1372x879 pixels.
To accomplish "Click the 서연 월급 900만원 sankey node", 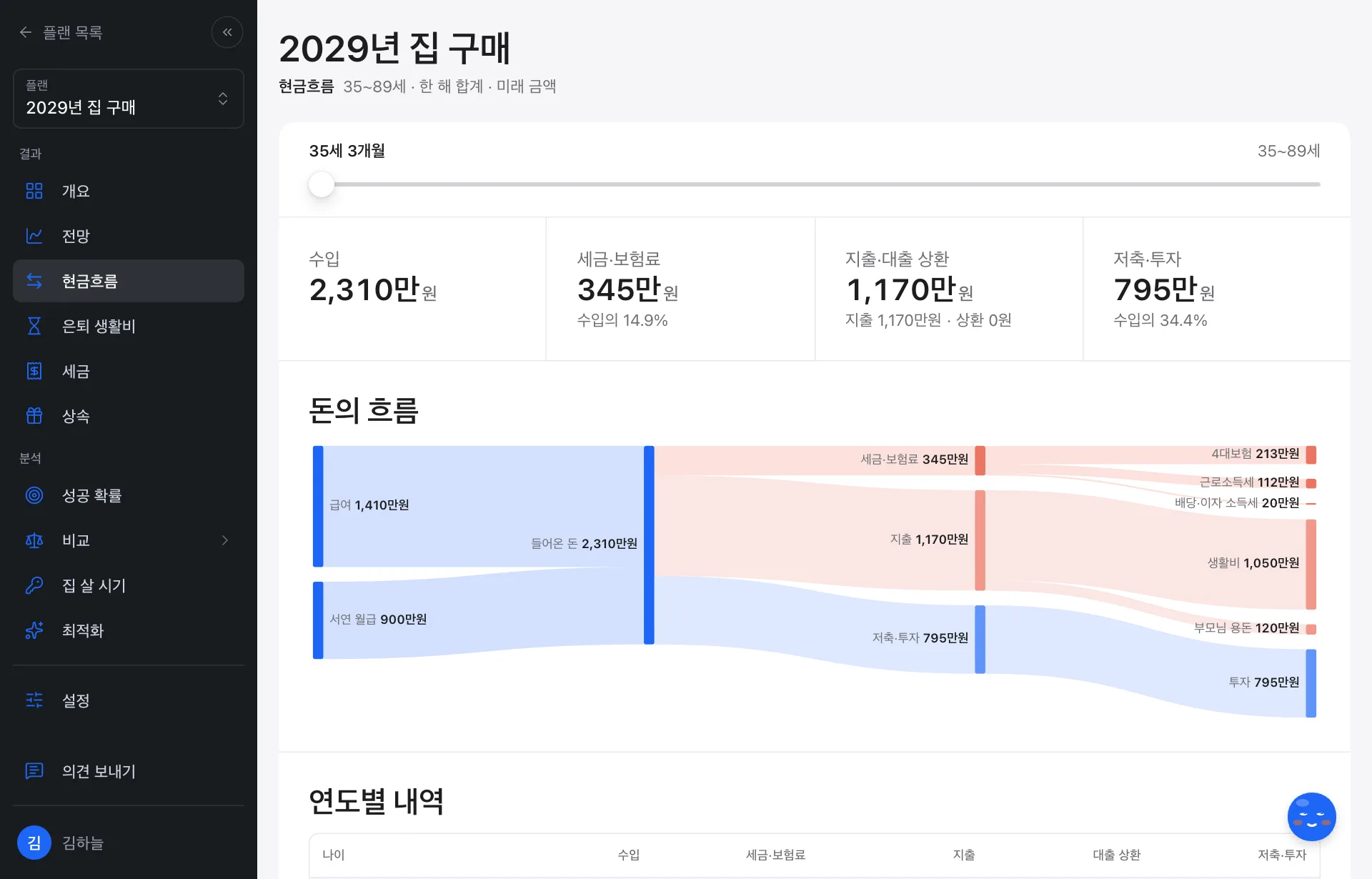I will (318, 620).
